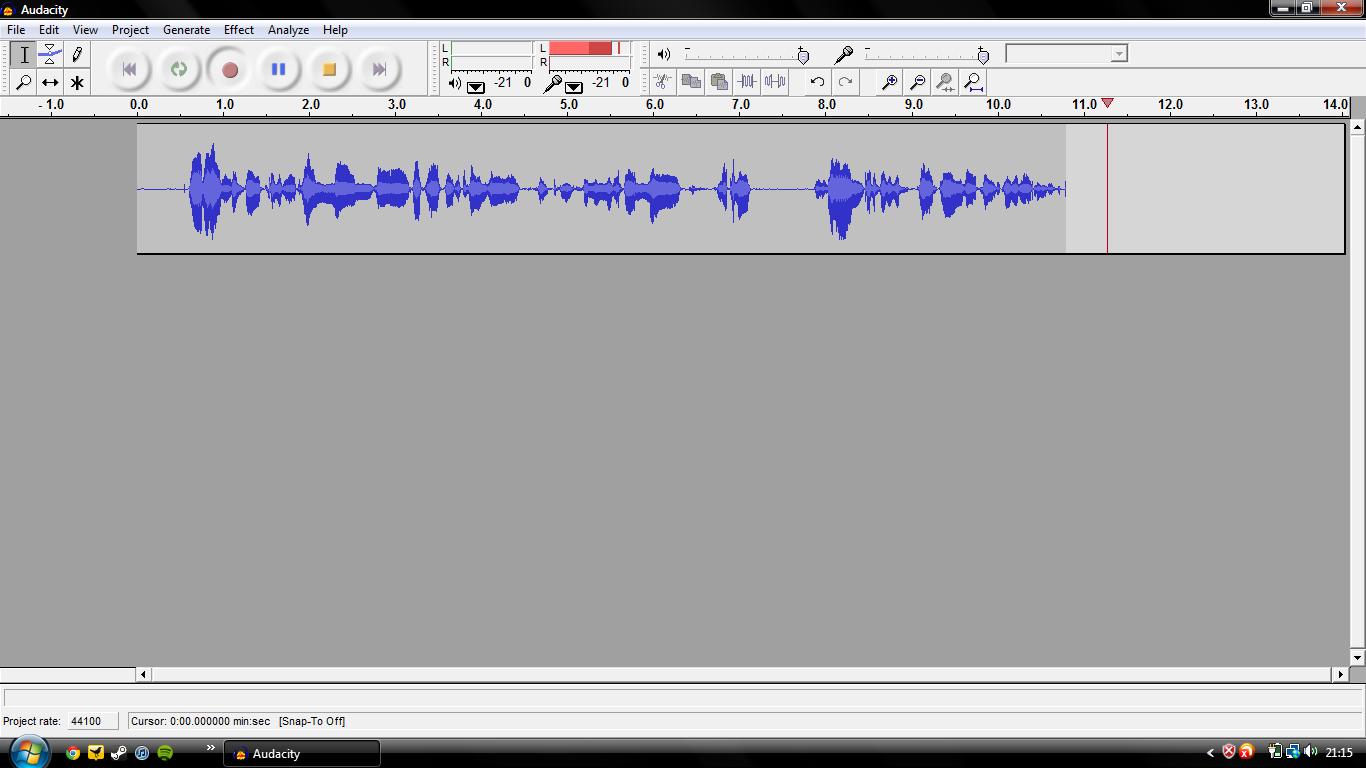Click the horizontal scrollbar right arrow
Image resolution: width=1366 pixels, height=768 pixels.
[x=1340, y=675]
